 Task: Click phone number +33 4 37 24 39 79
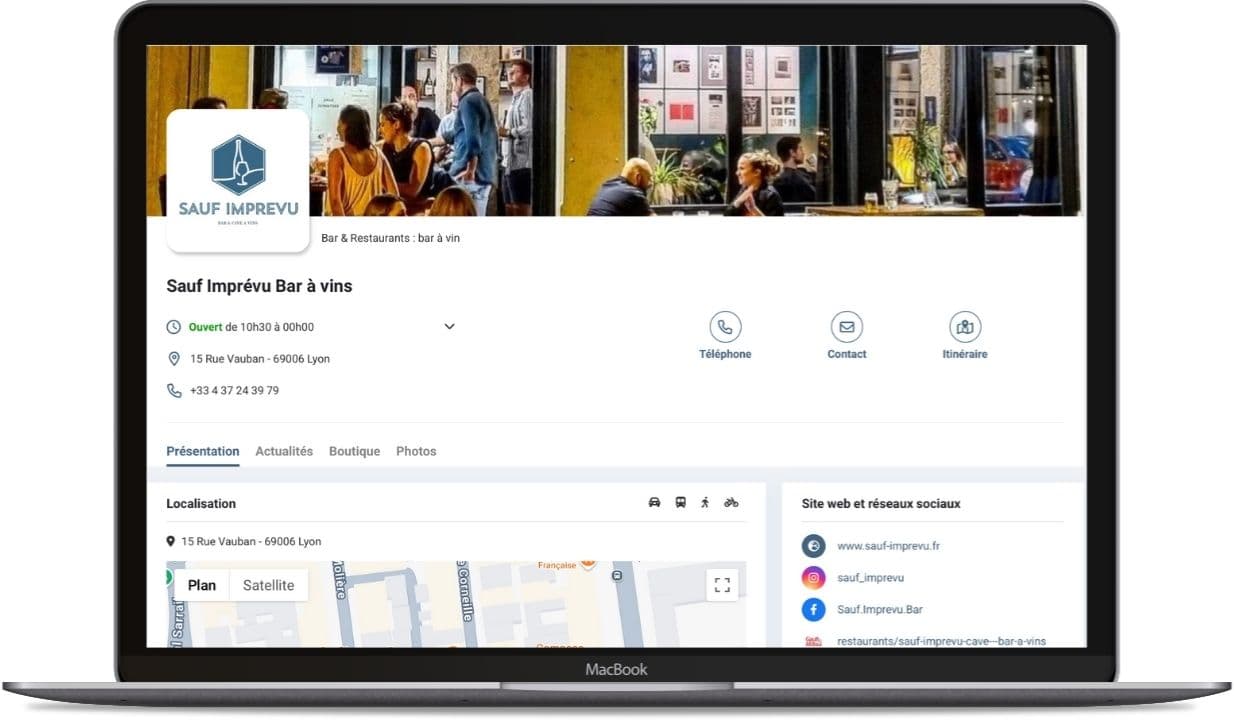[x=234, y=391]
